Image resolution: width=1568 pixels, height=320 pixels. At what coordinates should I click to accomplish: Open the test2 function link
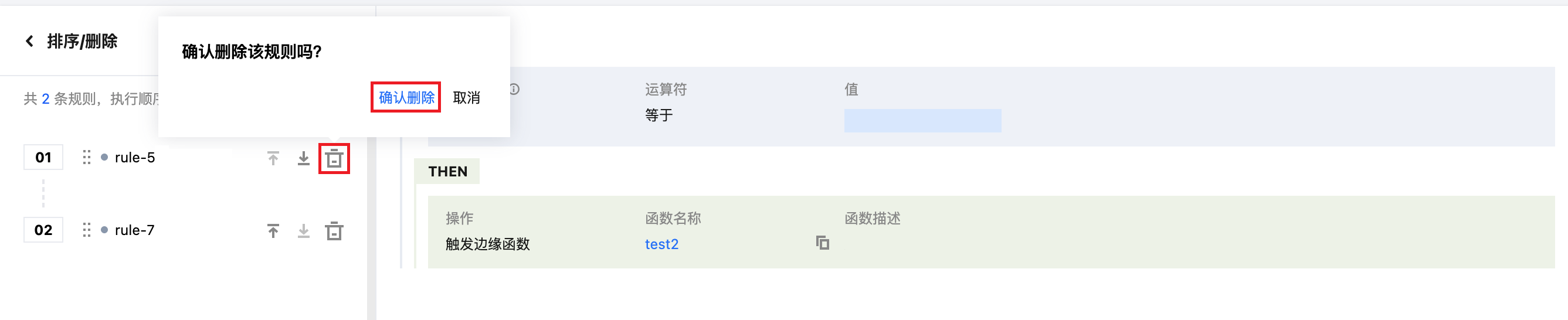point(661,244)
